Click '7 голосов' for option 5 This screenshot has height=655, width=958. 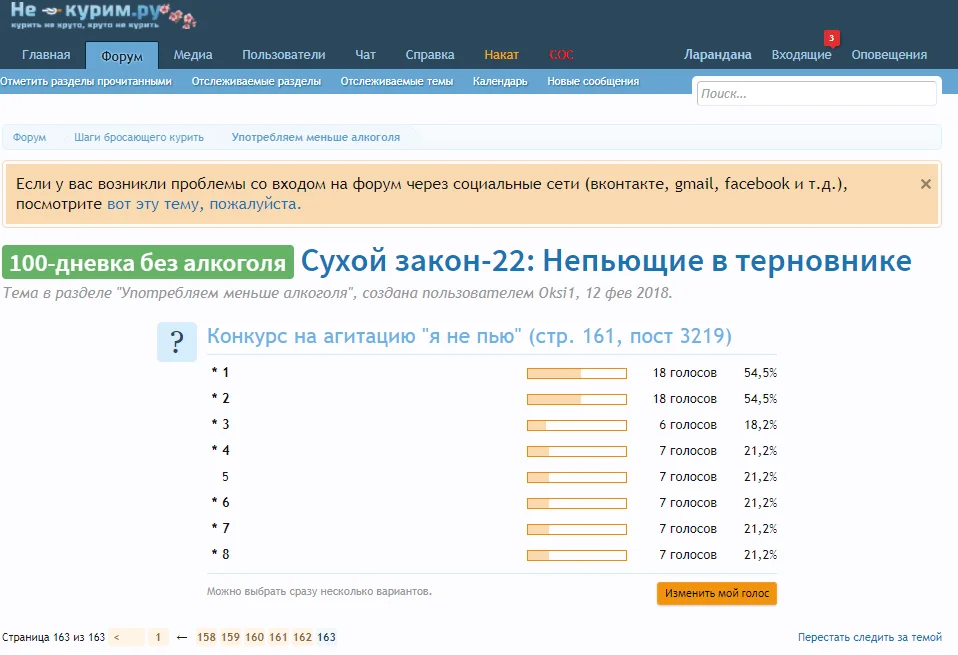coord(687,477)
